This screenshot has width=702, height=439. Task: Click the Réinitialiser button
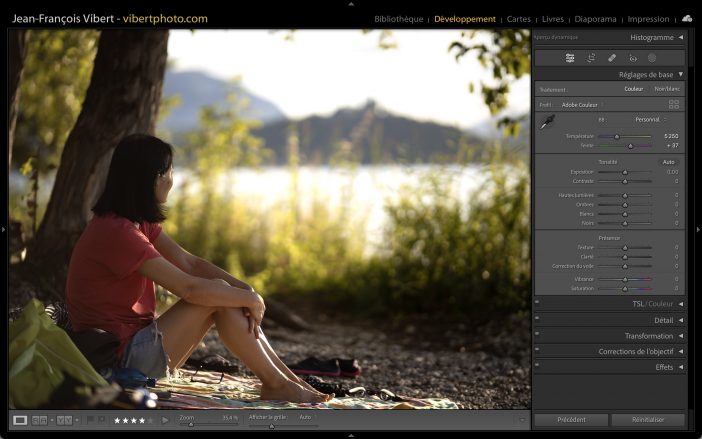[648, 420]
